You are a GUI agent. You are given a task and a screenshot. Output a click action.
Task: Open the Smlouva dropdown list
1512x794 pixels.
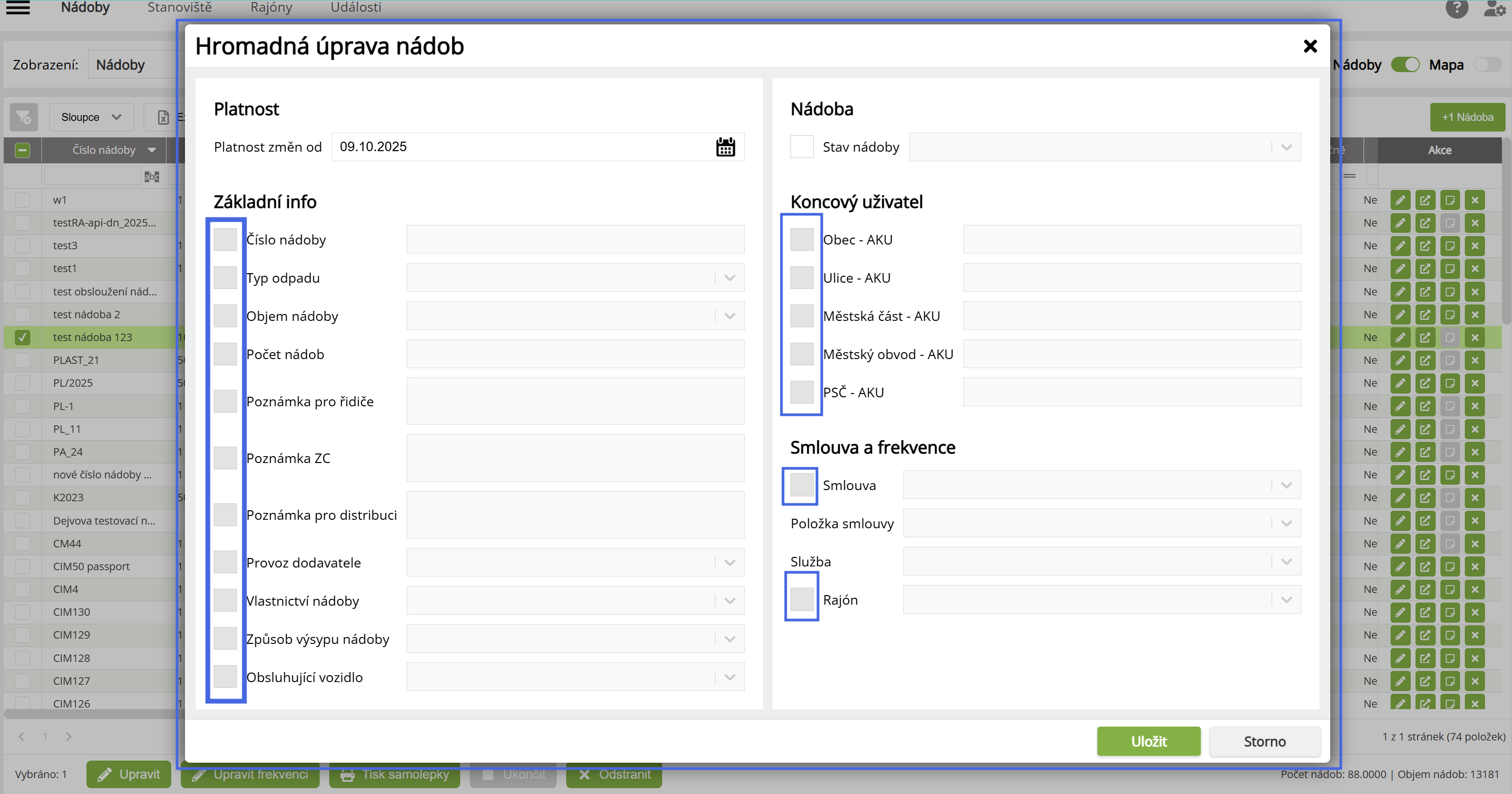coord(1286,485)
